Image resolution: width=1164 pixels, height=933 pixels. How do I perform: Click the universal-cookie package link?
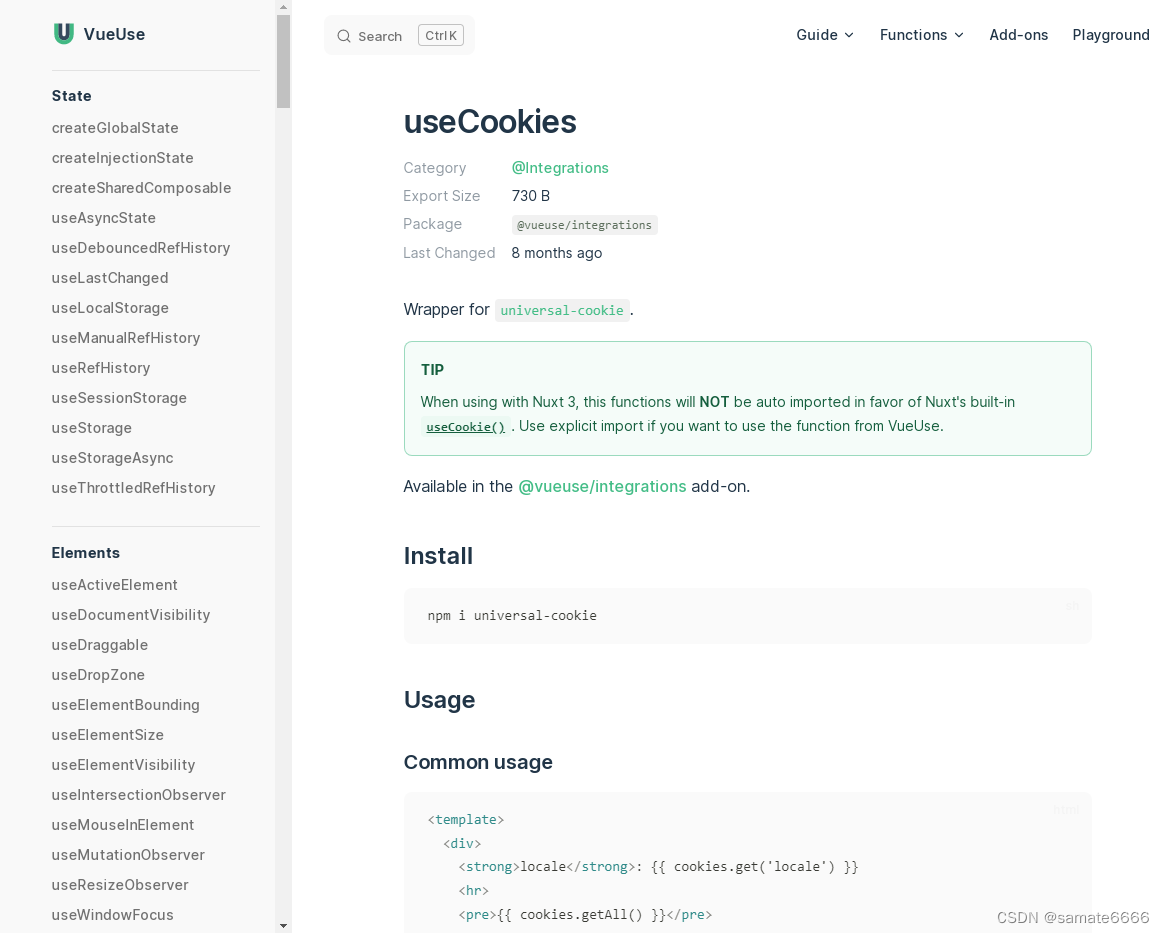(x=561, y=310)
